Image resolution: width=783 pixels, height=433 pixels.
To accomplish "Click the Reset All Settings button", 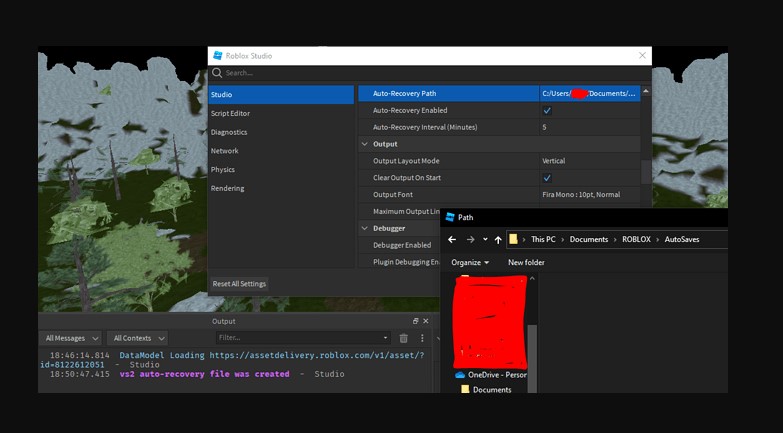I will (239, 284).
